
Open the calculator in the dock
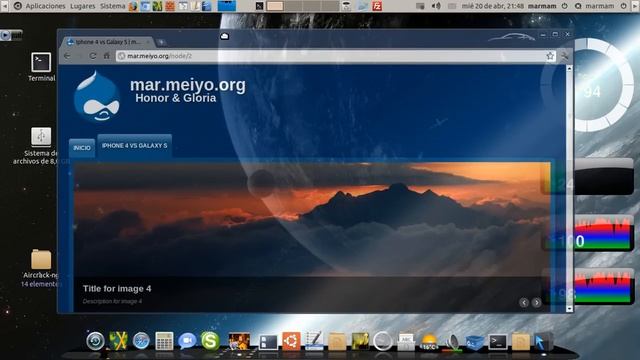(164, 341)
